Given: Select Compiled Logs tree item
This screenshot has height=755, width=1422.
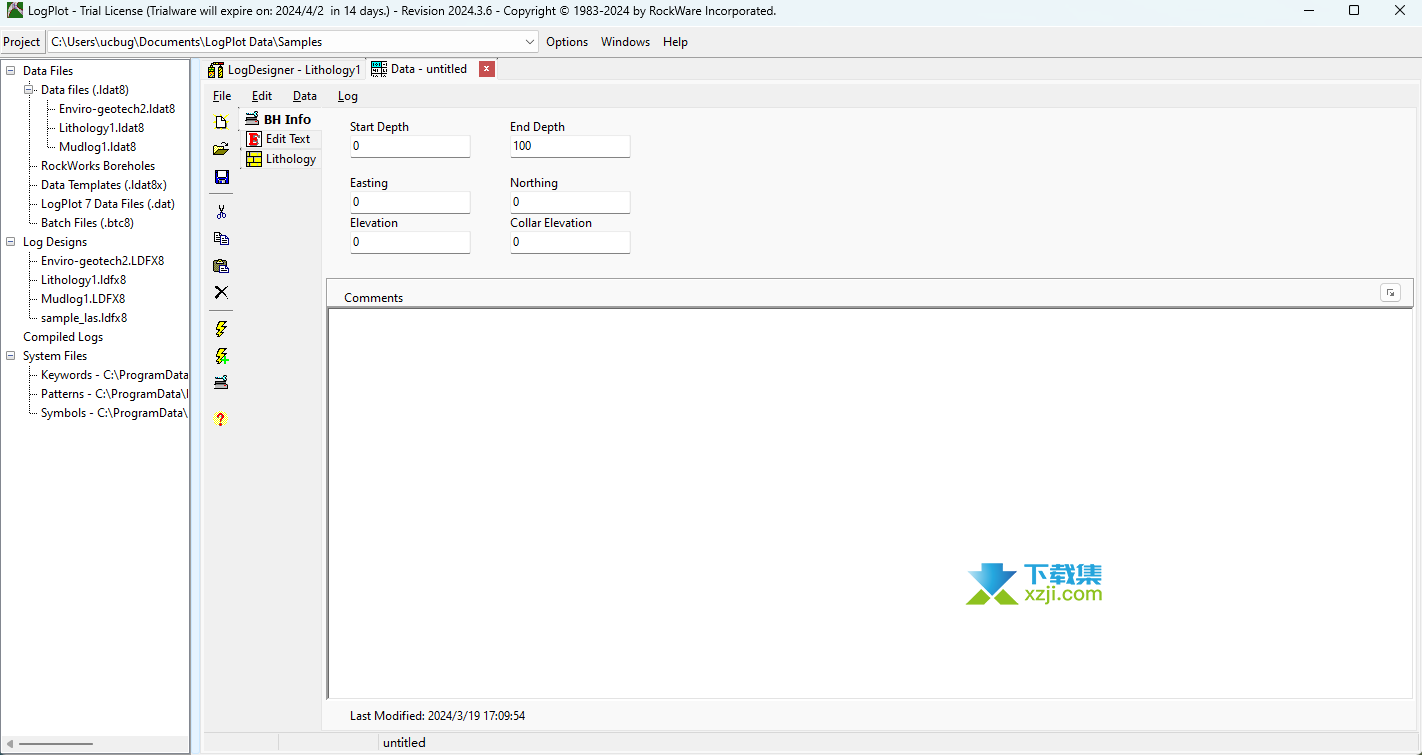Looking at the screenshot, I should [63, 337].
